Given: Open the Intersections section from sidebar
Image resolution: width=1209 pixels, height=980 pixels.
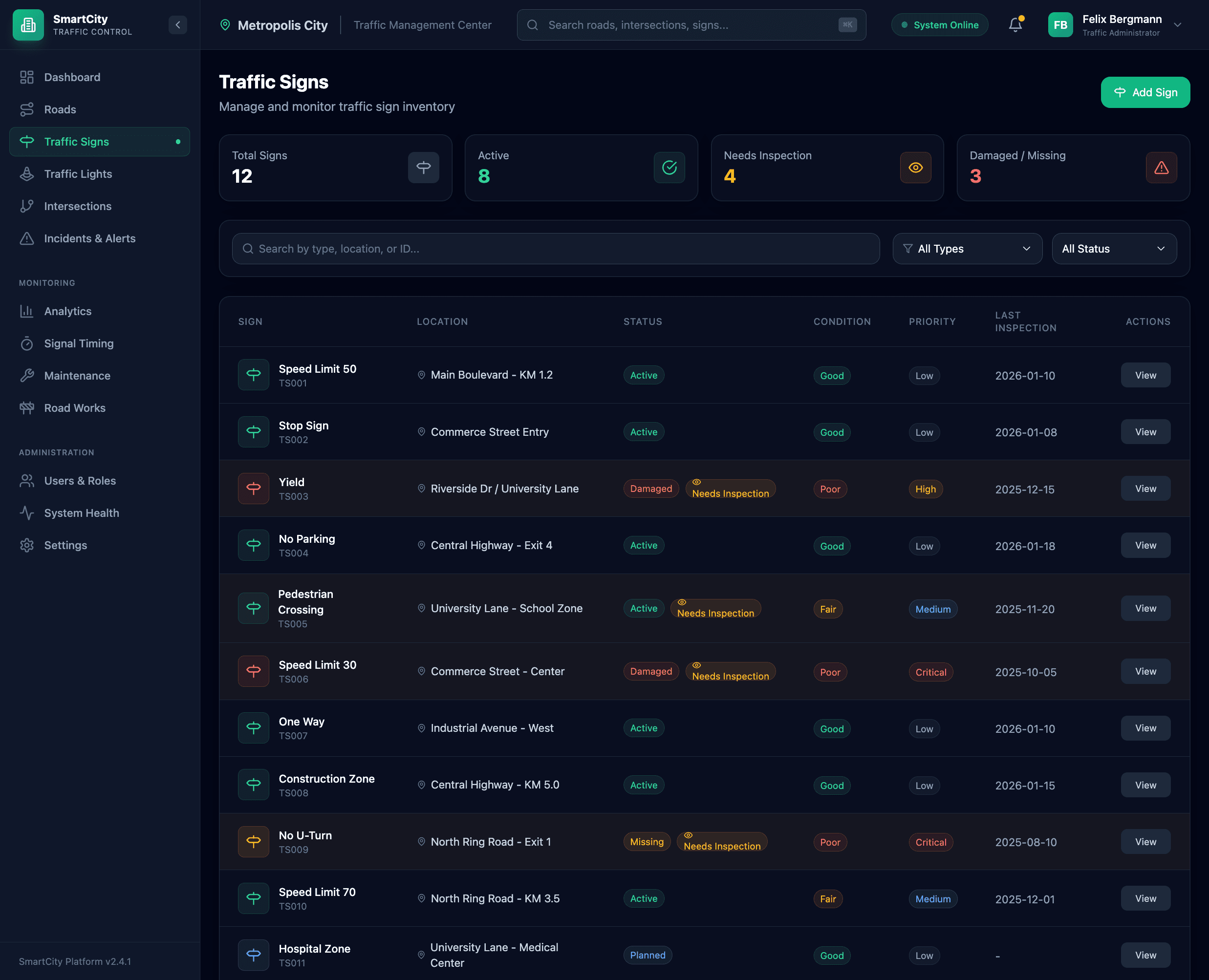Looking at the screenshot, I should (x=78, y=206).
